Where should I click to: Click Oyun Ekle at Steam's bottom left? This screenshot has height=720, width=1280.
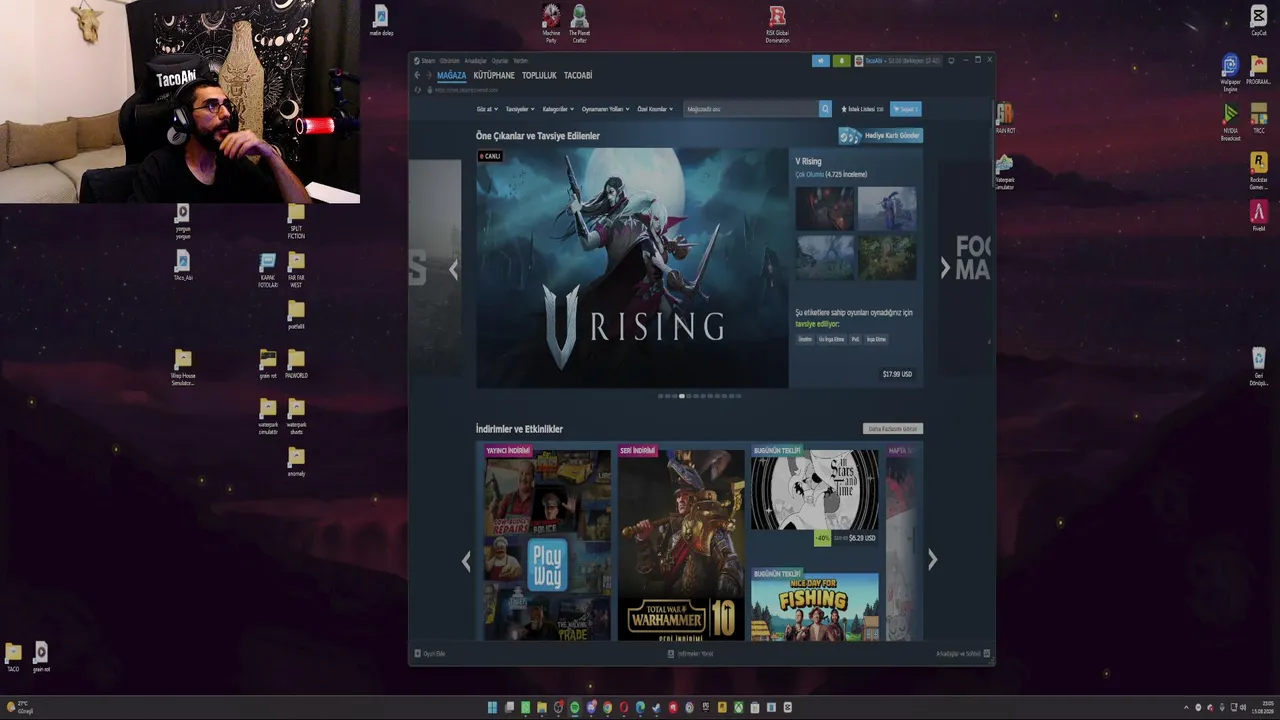point(431,654)
